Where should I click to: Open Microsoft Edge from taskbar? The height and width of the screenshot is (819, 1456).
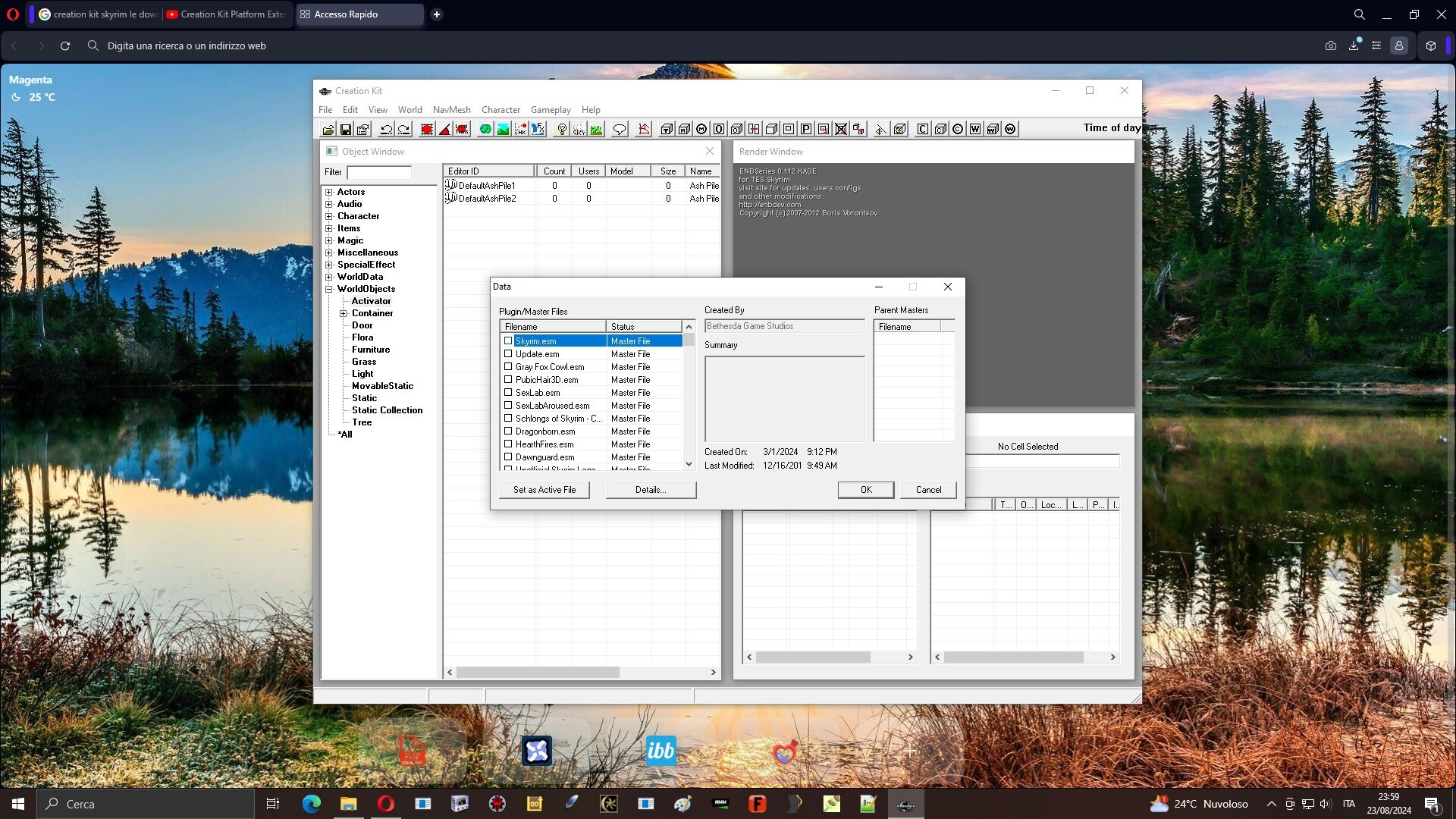312,804
